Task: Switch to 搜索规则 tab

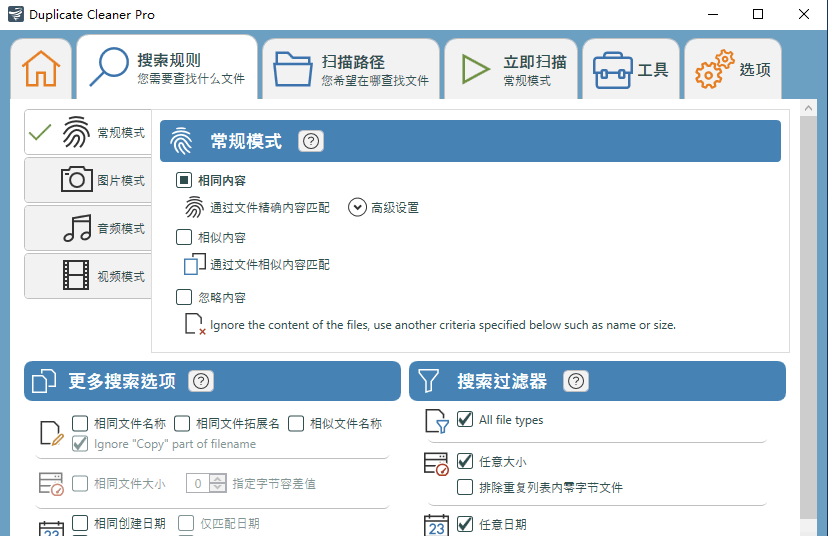Action: tap(167, 67)
